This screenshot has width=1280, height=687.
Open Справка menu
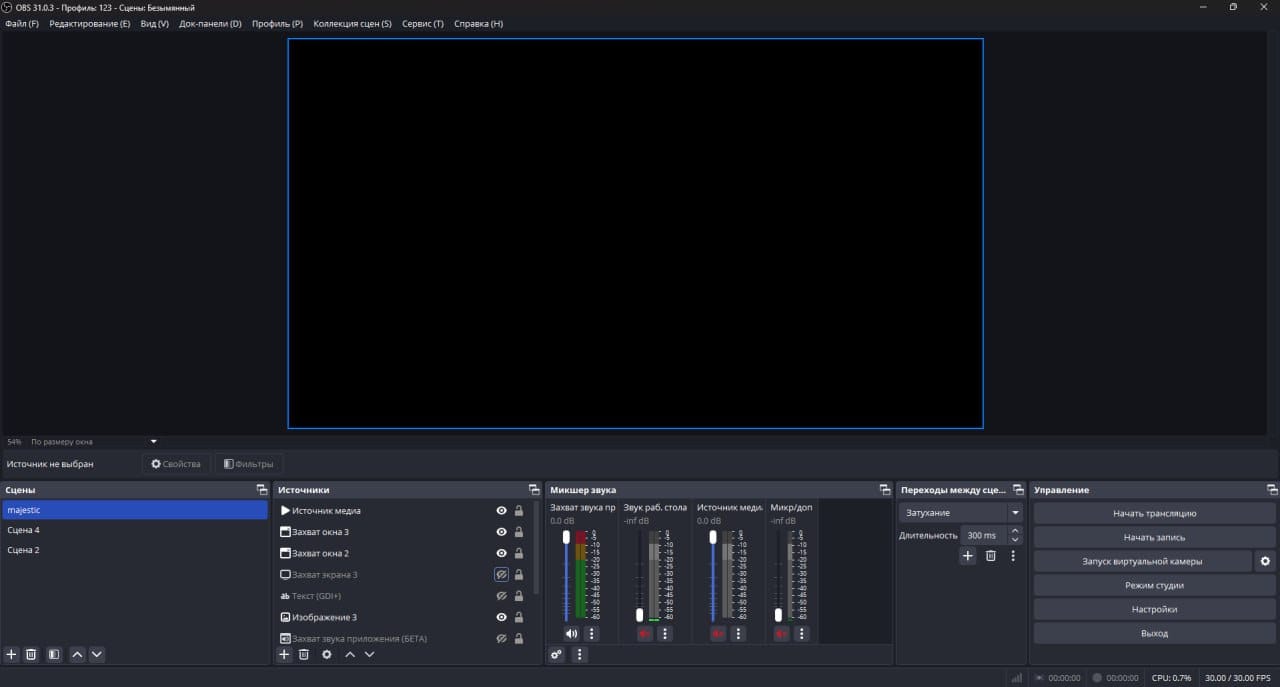coord(478,23)
